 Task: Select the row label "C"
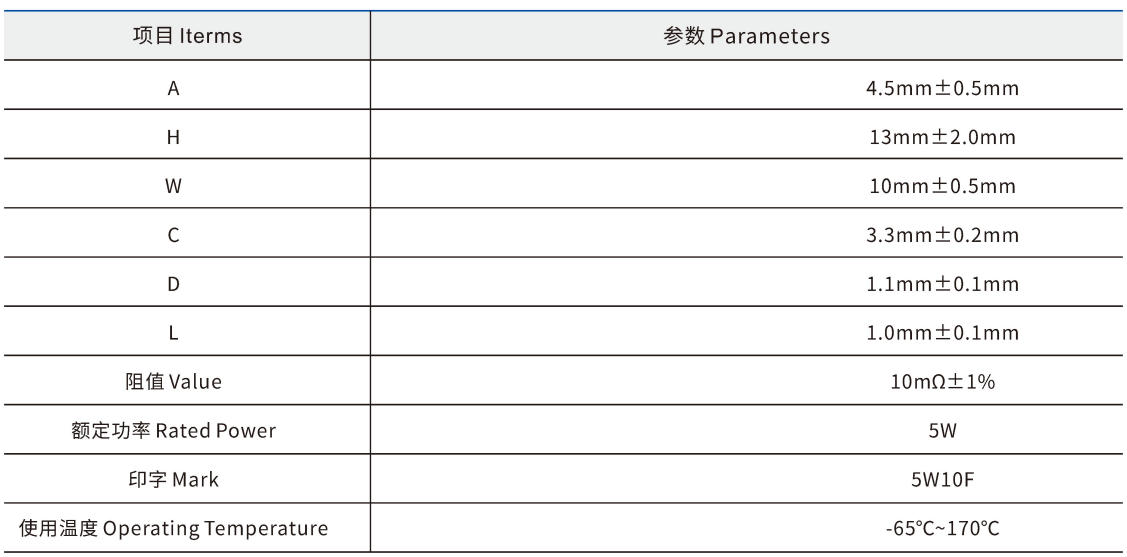(x=173, y=235)
